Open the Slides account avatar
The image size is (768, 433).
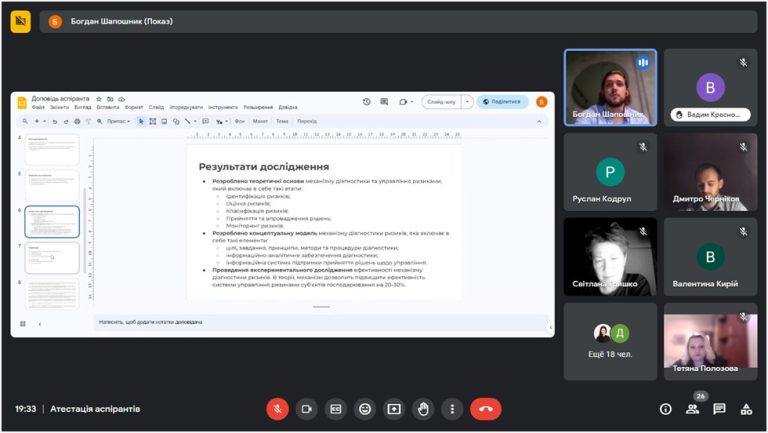(541, 102)
